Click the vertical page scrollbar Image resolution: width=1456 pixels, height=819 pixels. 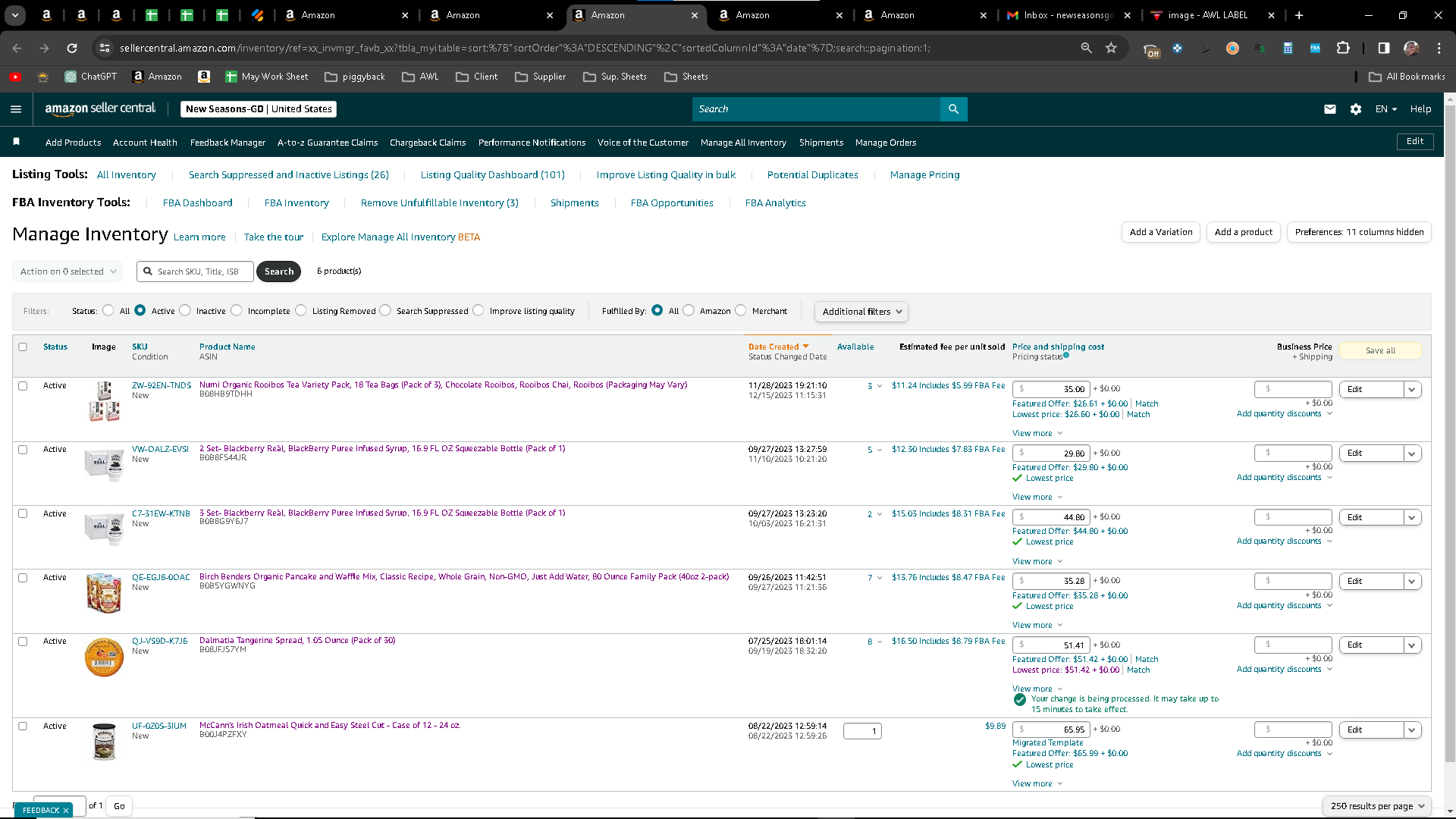click(1450, 432)
